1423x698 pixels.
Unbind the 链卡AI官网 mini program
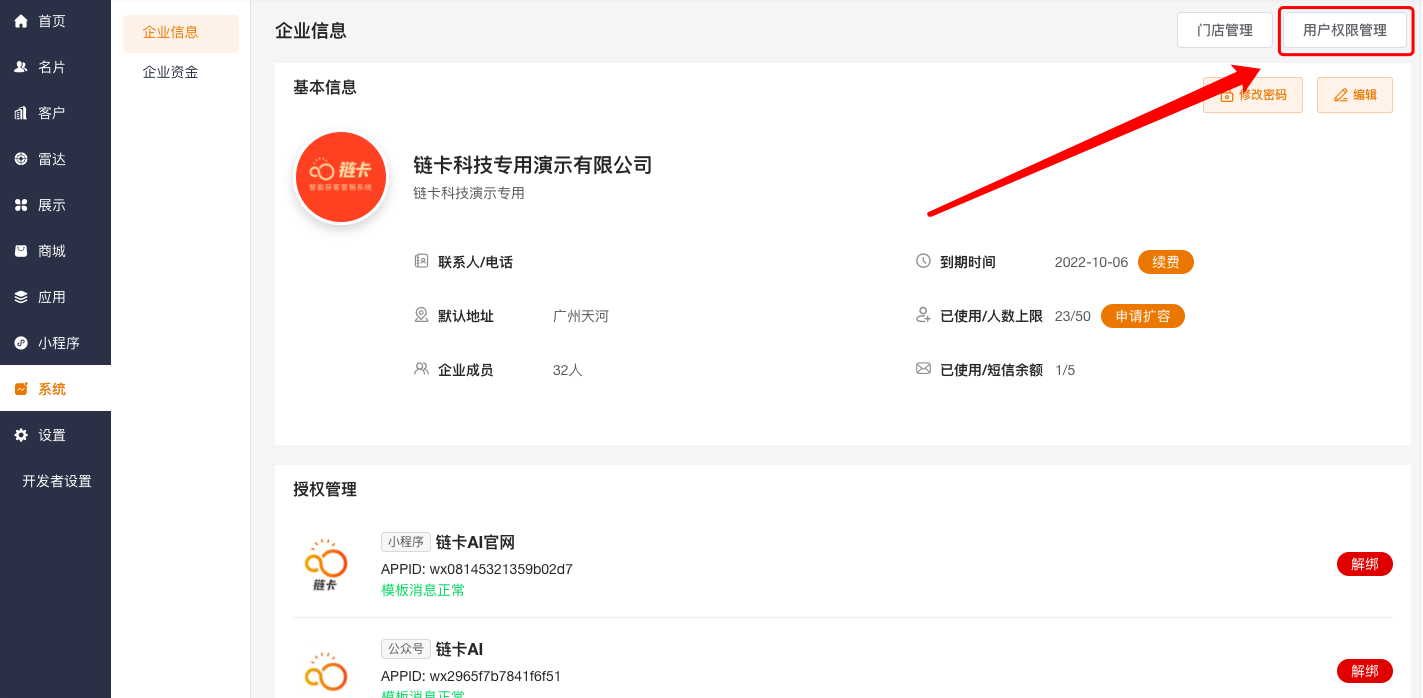coord(1364,564)
